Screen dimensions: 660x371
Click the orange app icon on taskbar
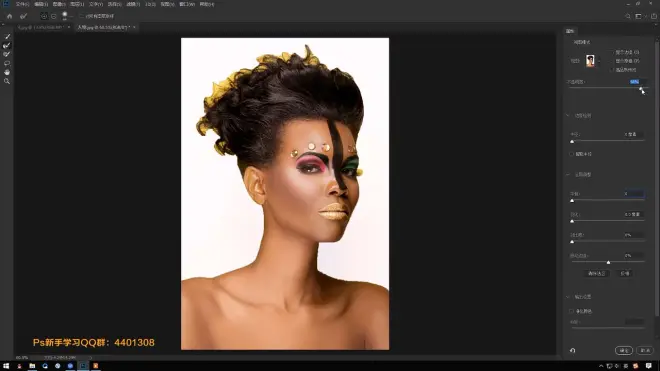coord(96,366)
